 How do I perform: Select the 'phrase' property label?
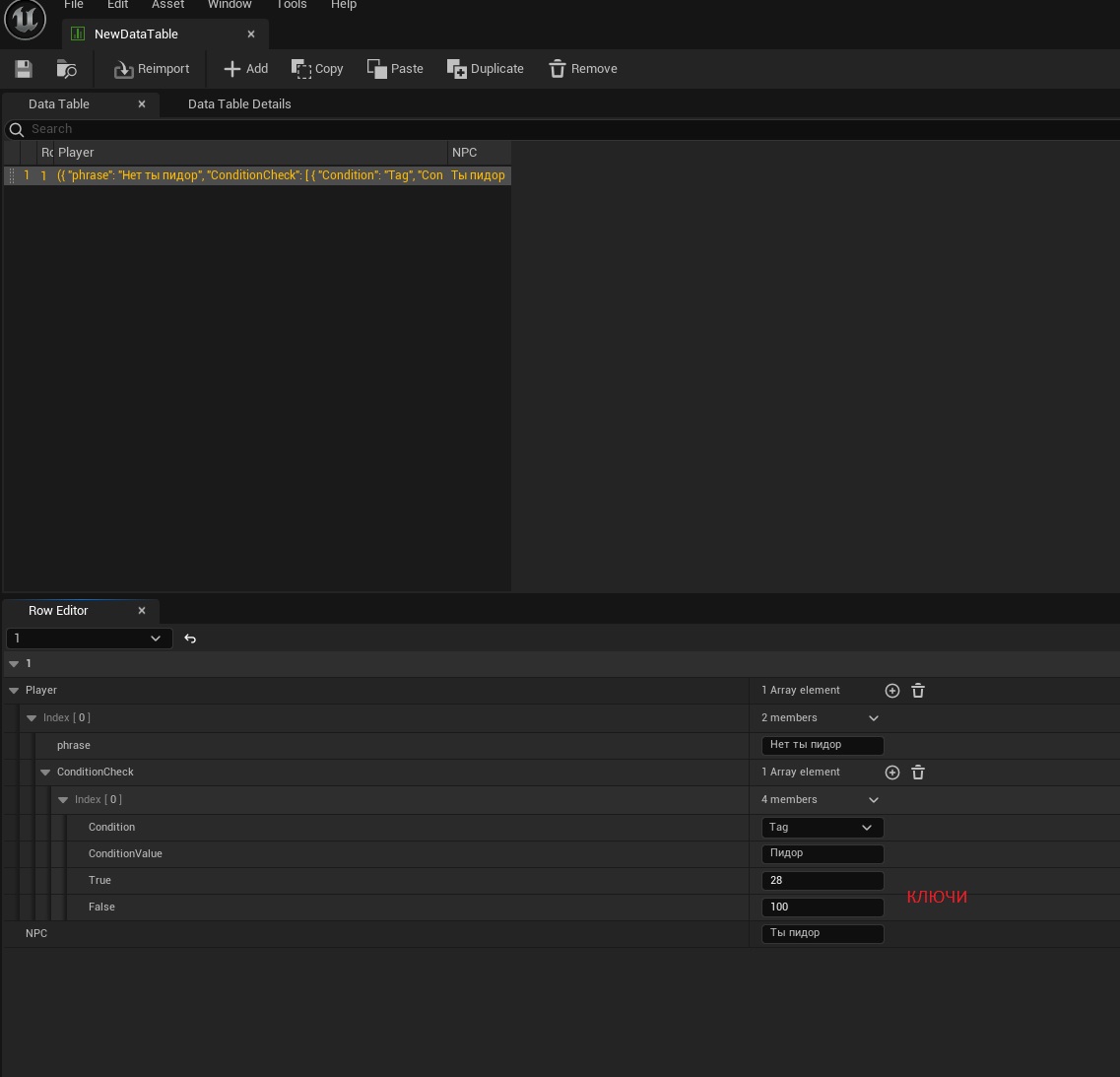pyautogui.click(x=74, y=745)
